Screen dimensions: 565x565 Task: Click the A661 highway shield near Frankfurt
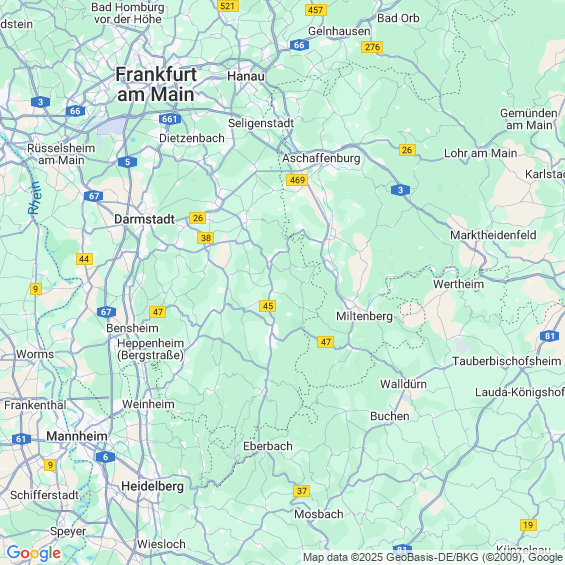(x=170, y=119)
